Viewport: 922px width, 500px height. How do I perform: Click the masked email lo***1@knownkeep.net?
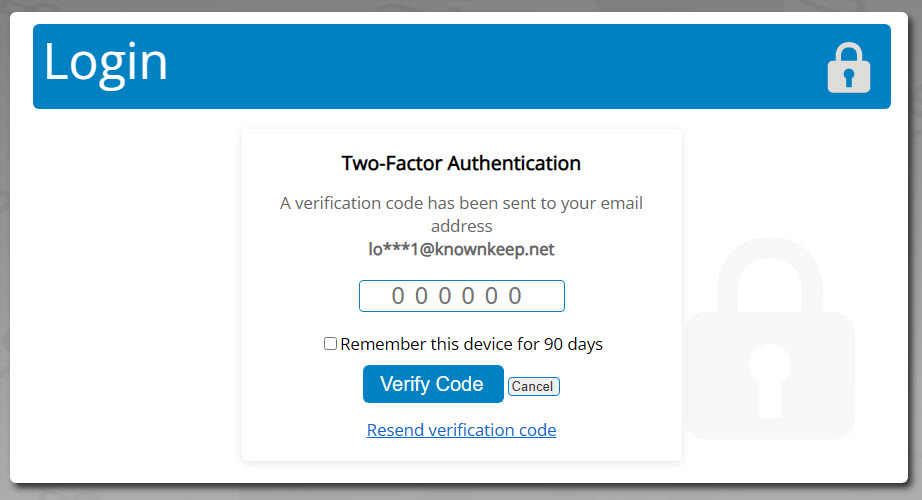pyautogui.click(x=462, y=249)
